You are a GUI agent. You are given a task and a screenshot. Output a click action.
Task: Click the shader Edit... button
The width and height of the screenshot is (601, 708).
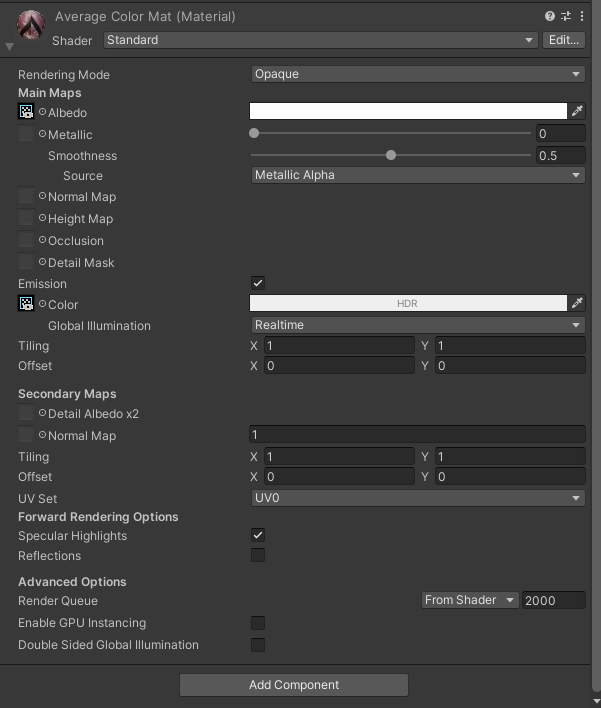[x=564, y=40]
